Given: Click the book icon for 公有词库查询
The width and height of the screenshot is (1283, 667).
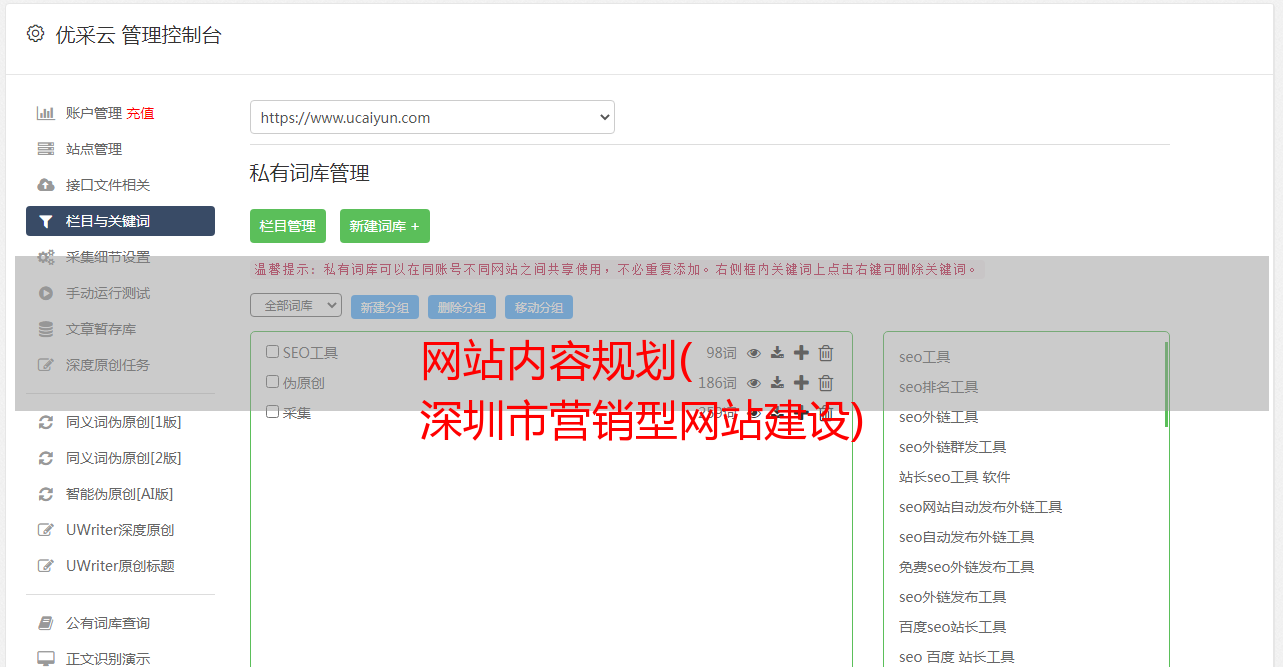Looking at the screenshot, I should [x=46, y=623].
